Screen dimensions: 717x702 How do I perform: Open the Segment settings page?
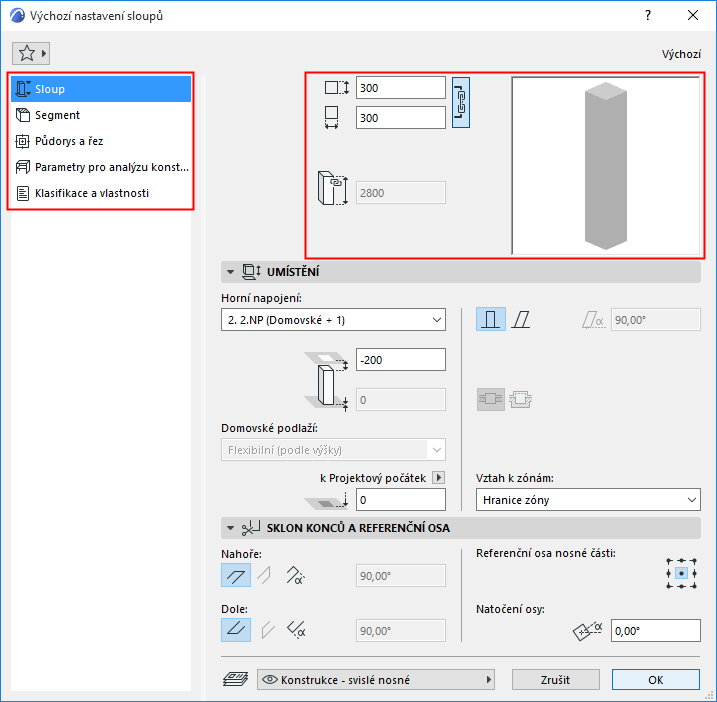[101, 115]
